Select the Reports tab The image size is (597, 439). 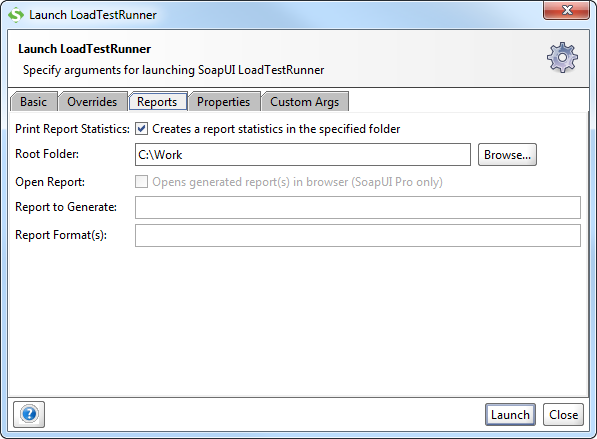pyautogui.click(x=157, y=102)
